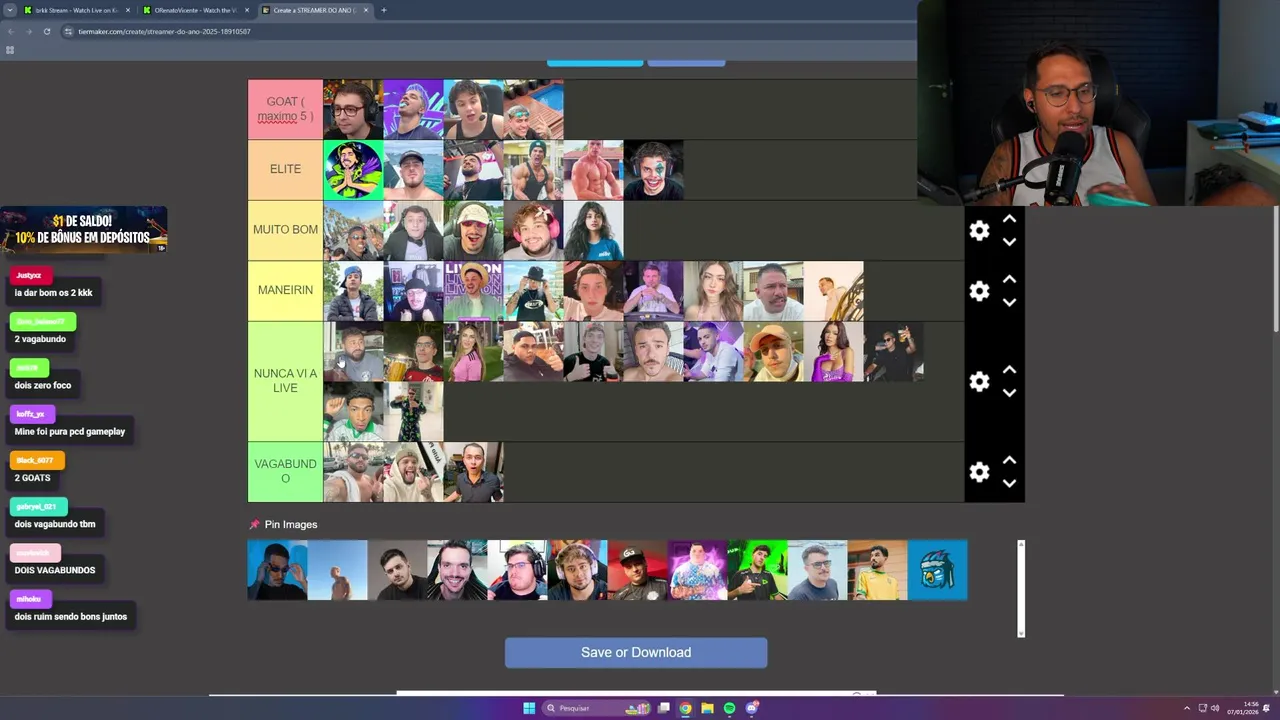Click the image tray vertical scrollbar
The height and width of the screenshot is (720, 1280).
pos(1021,588)
